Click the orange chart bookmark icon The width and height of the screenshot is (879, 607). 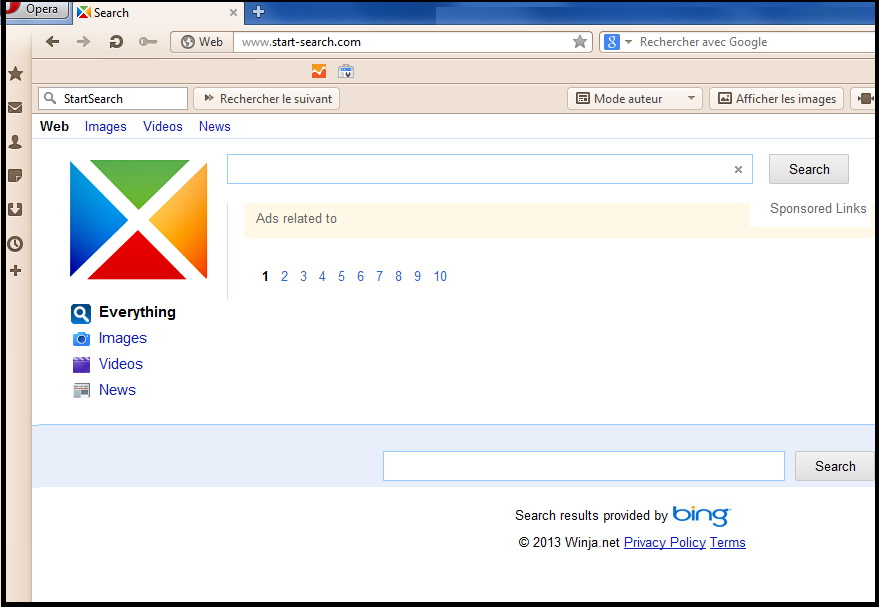coord(318,71)
